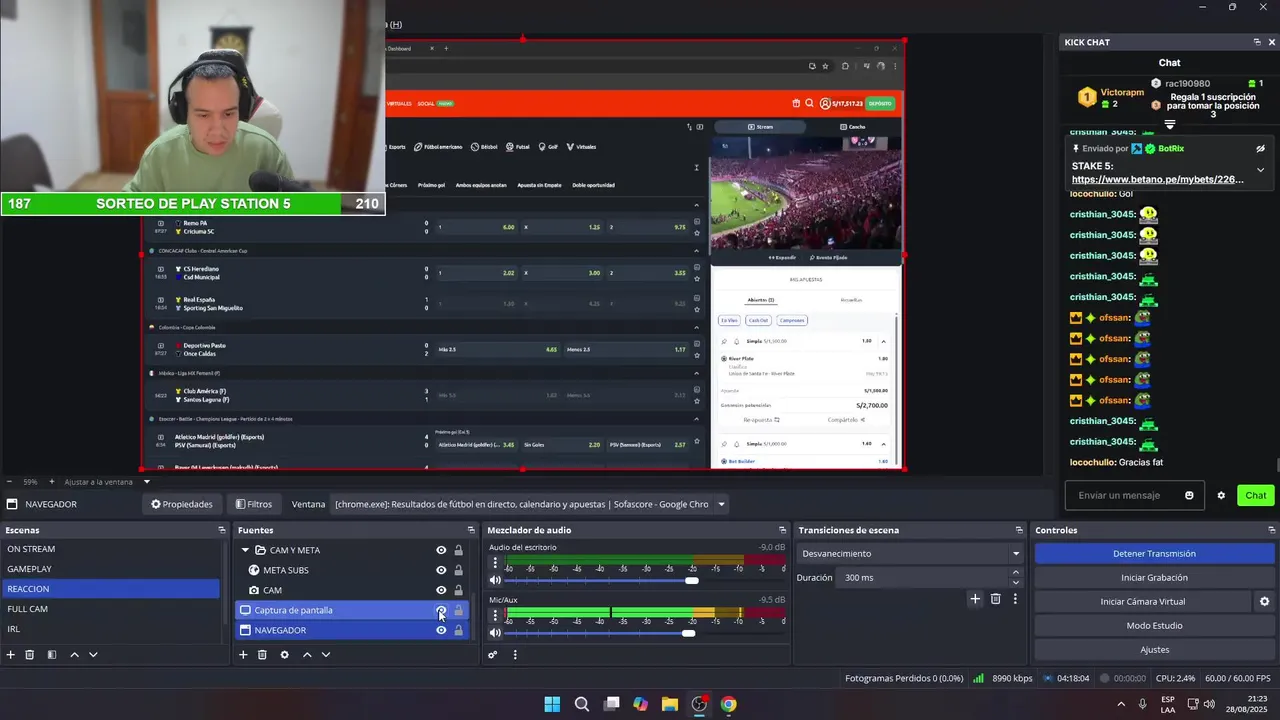Viewport: 1280px width, 720px height.
Task: Open source Filtros button
Action: pyautogui.click(x=253, y=504)
